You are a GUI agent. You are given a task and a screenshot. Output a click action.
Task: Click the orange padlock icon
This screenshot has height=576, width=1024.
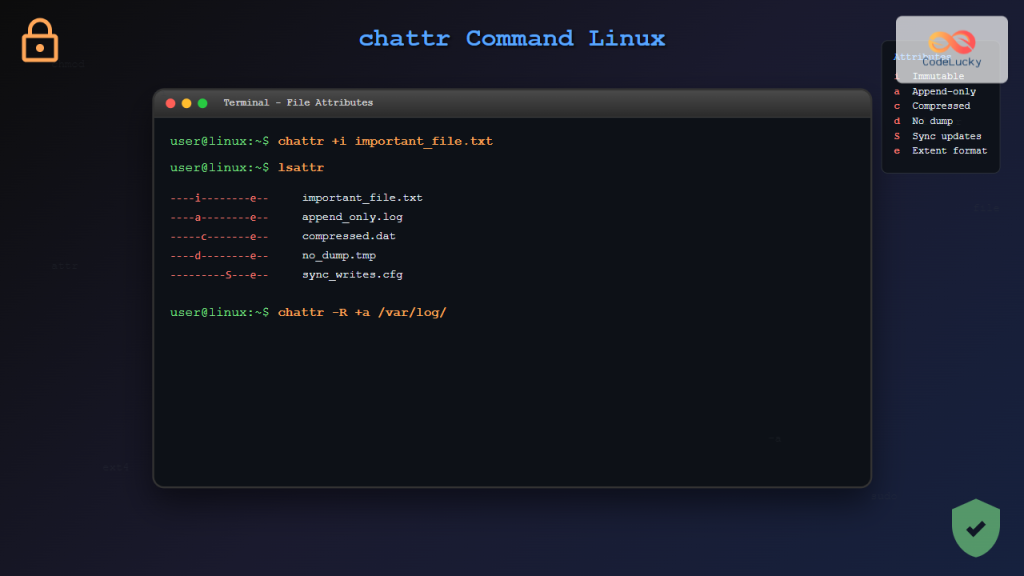point(39,41)
